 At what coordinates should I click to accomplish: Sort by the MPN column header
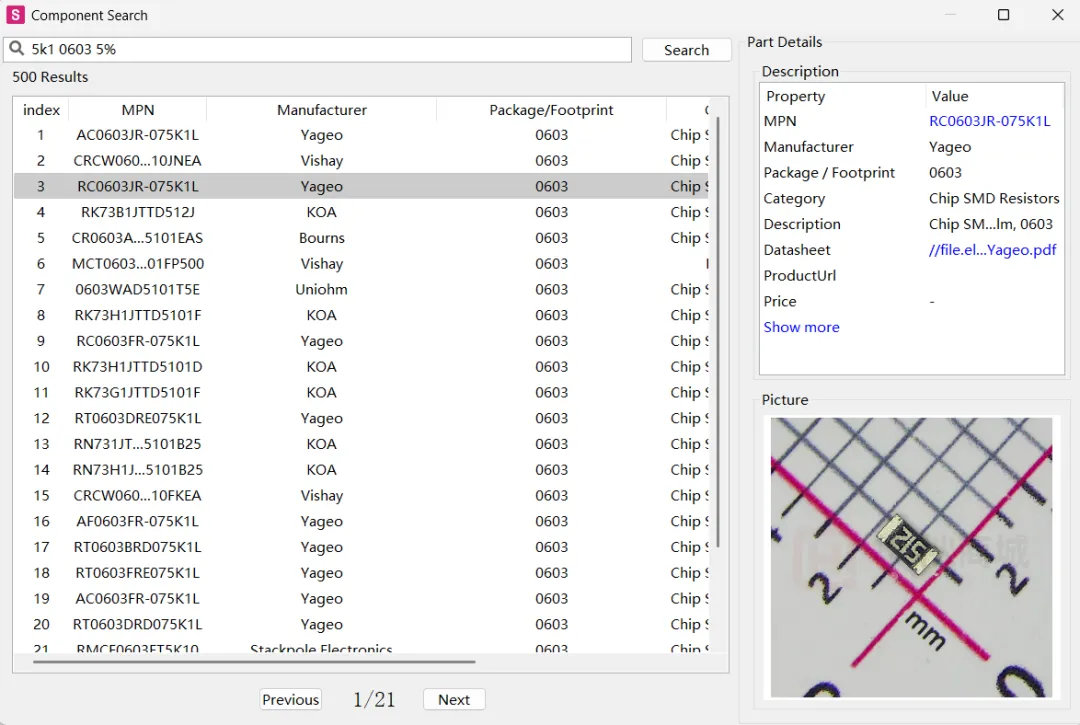click(x=138, y=110)
